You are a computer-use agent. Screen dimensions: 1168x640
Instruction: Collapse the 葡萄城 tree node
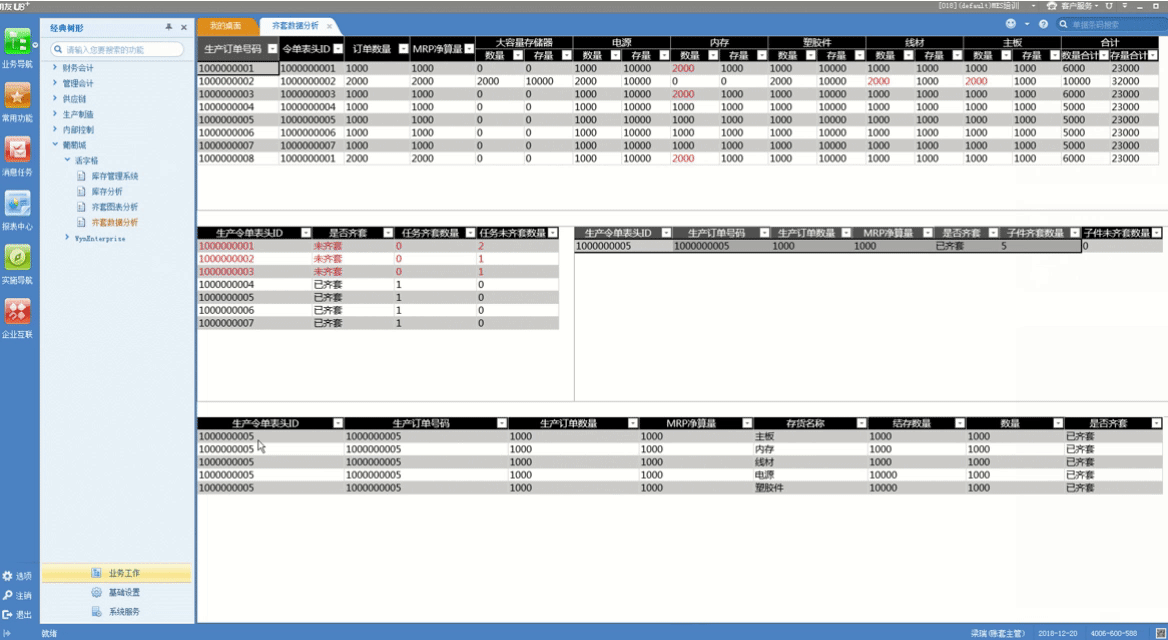[x=55, y=145]
